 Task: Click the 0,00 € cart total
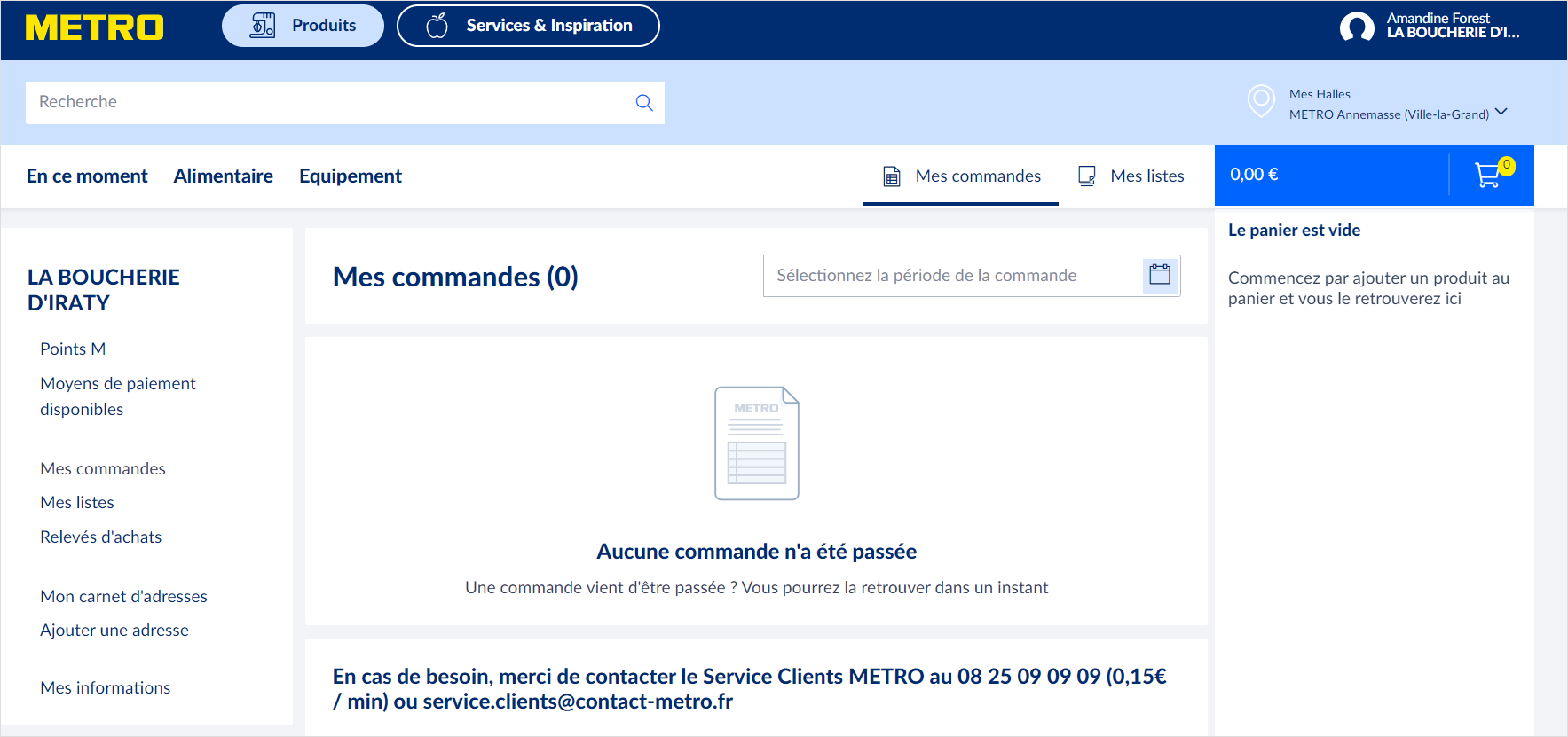tap(1254, 175)
